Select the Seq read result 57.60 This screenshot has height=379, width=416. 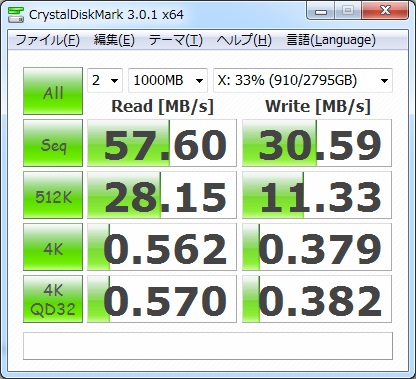tap(162, 143)
